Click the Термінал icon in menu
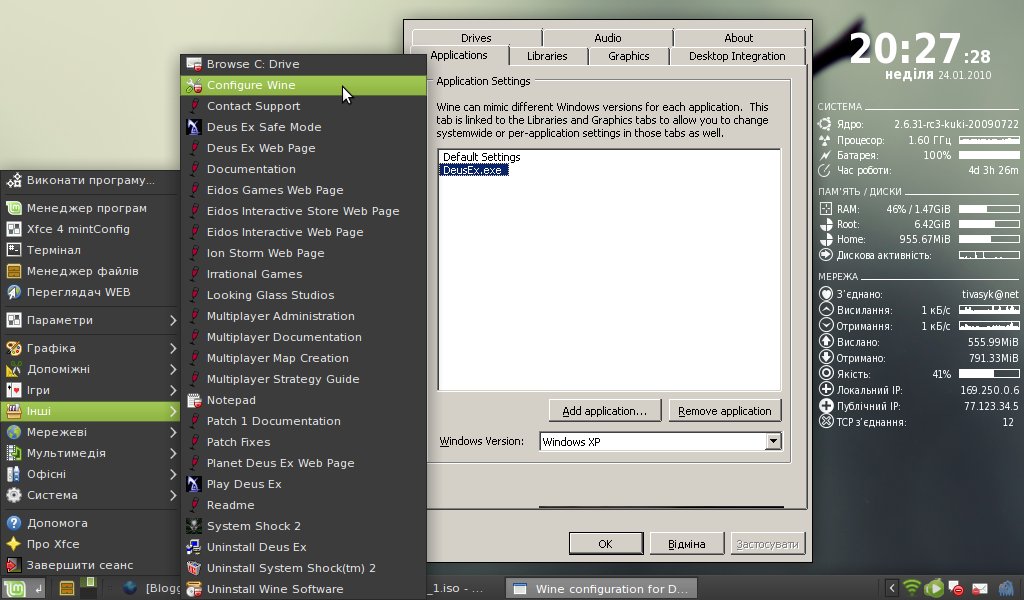 point(14,250)
